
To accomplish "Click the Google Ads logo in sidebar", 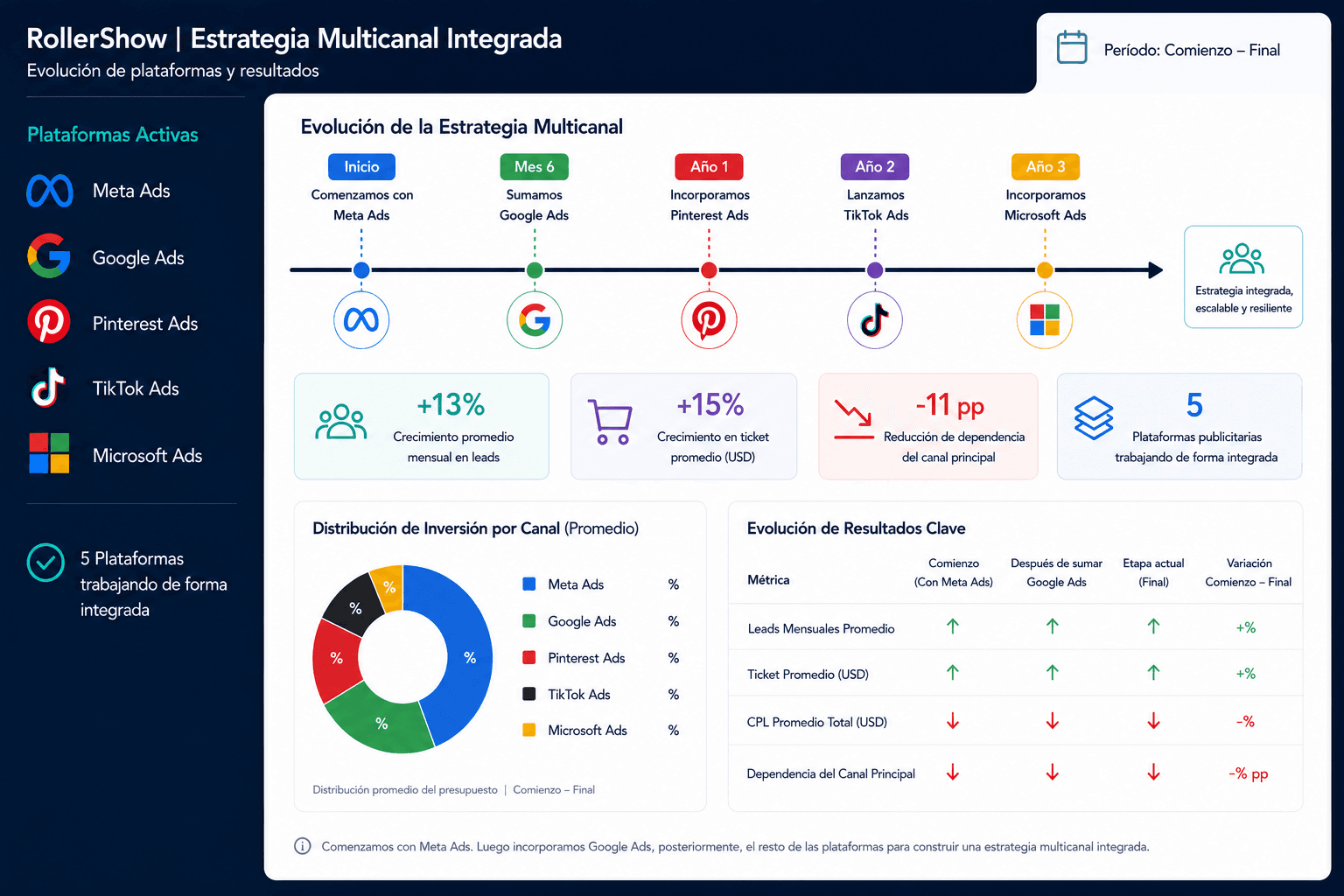I will tap(49, 256).
